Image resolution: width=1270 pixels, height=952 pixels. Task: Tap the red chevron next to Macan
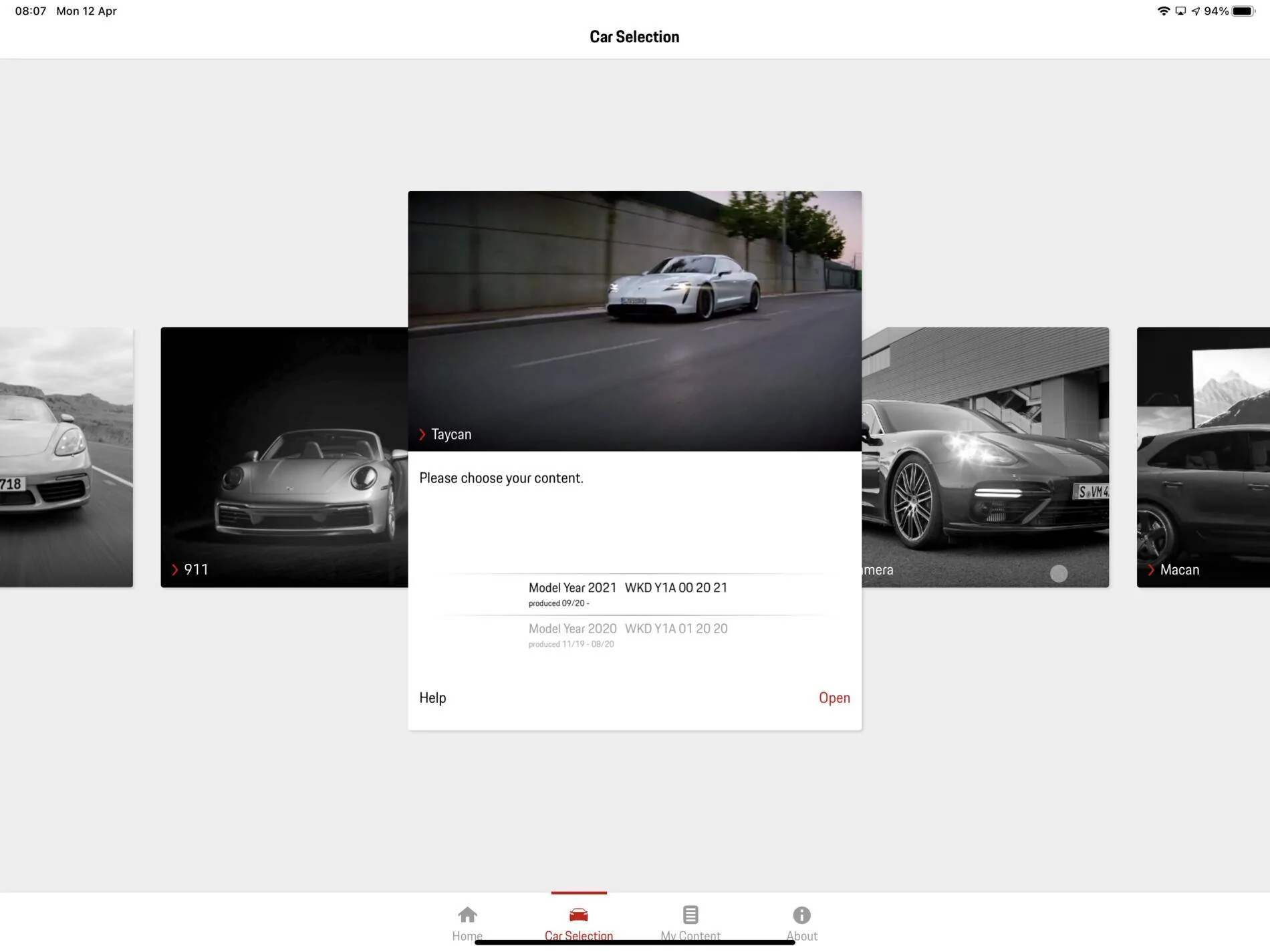click(x=1151, y=569)
